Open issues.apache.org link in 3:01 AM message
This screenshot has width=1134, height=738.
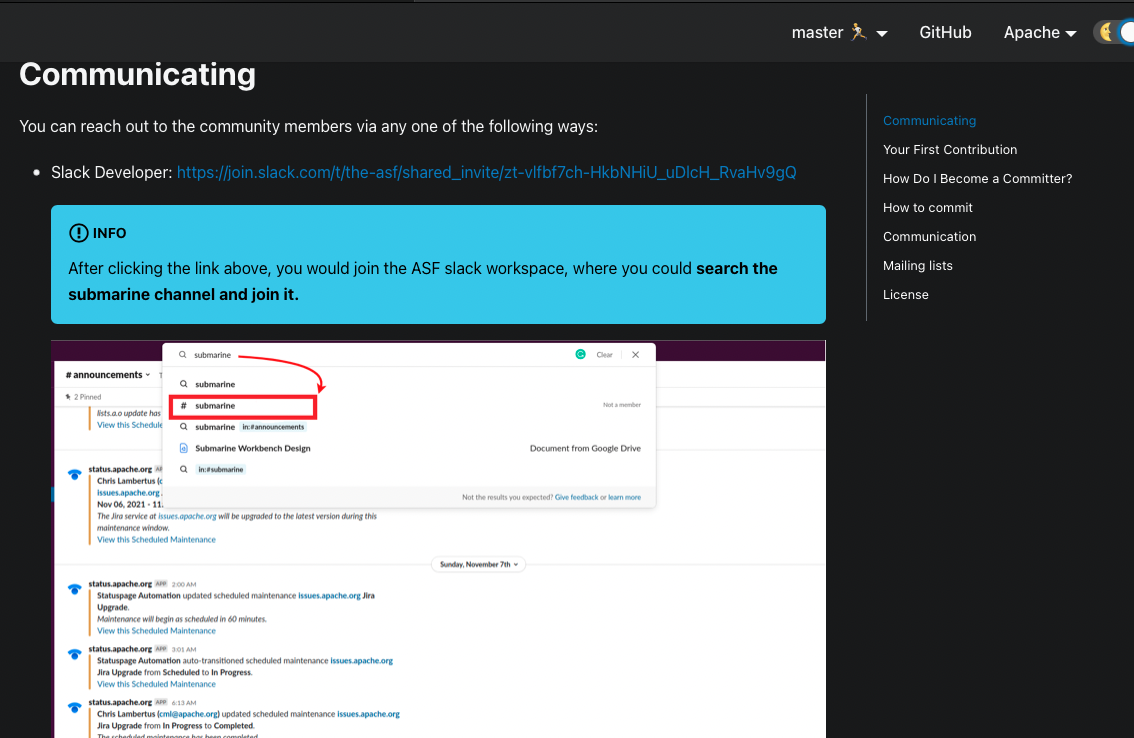(362, 661)
